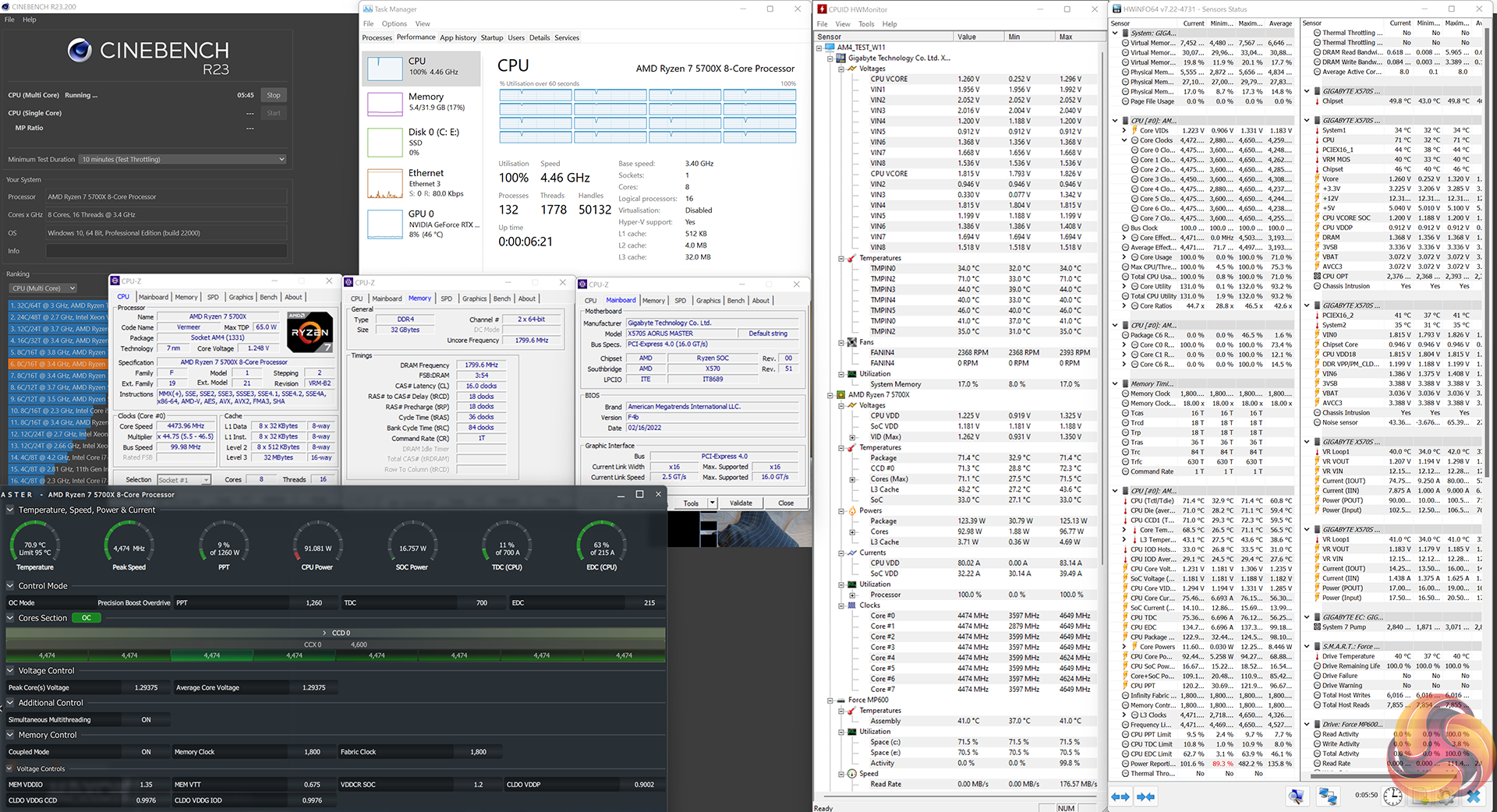Screen dimensions: 1497x812
Task: Toggle Coupled Mode ON setting
Action: pos(146,752)
